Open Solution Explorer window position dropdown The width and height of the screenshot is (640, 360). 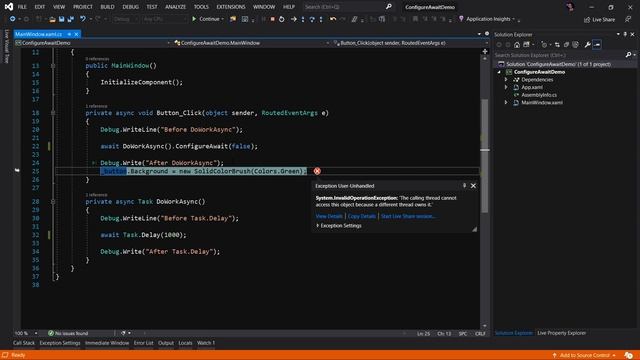[618, 35]
